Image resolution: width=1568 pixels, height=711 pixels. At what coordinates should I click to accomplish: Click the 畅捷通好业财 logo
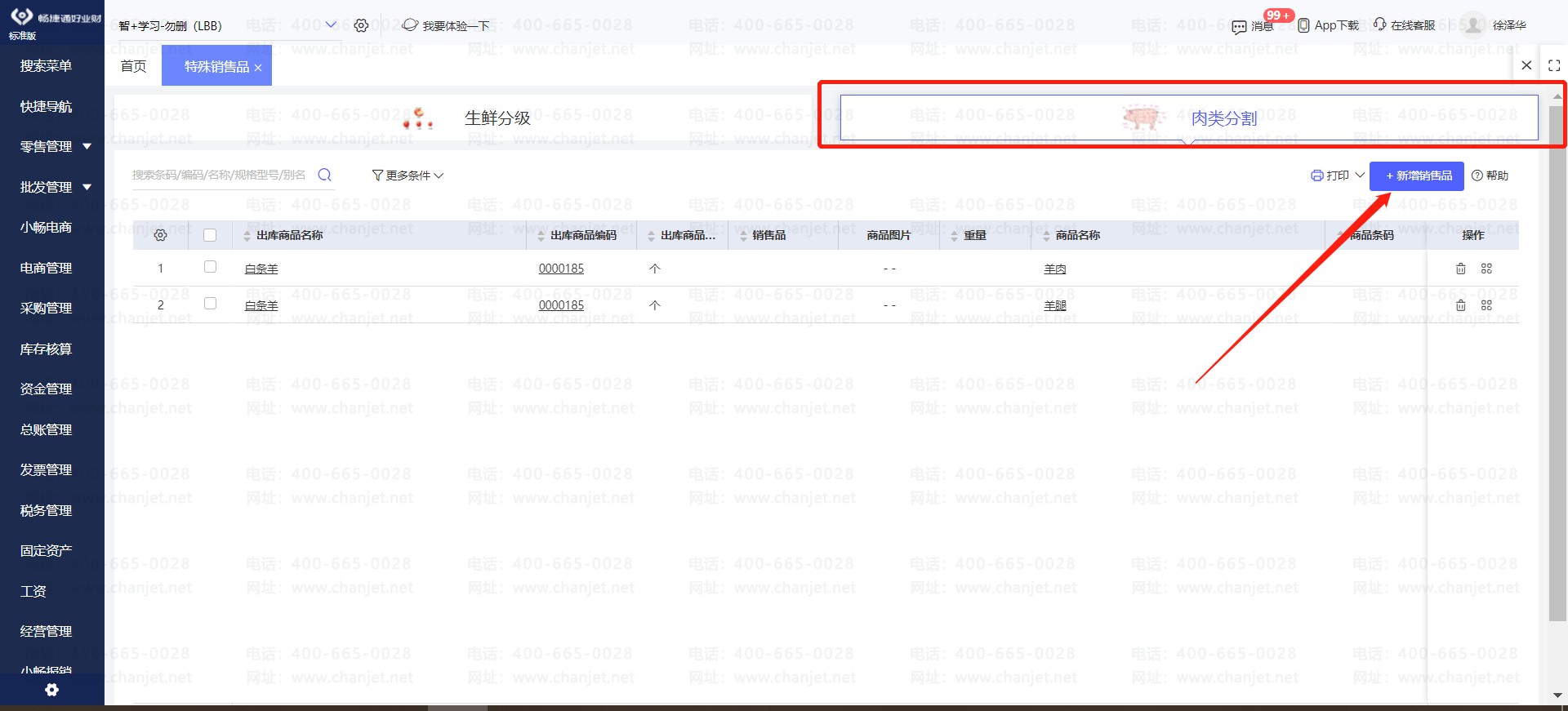coord(56,19)
